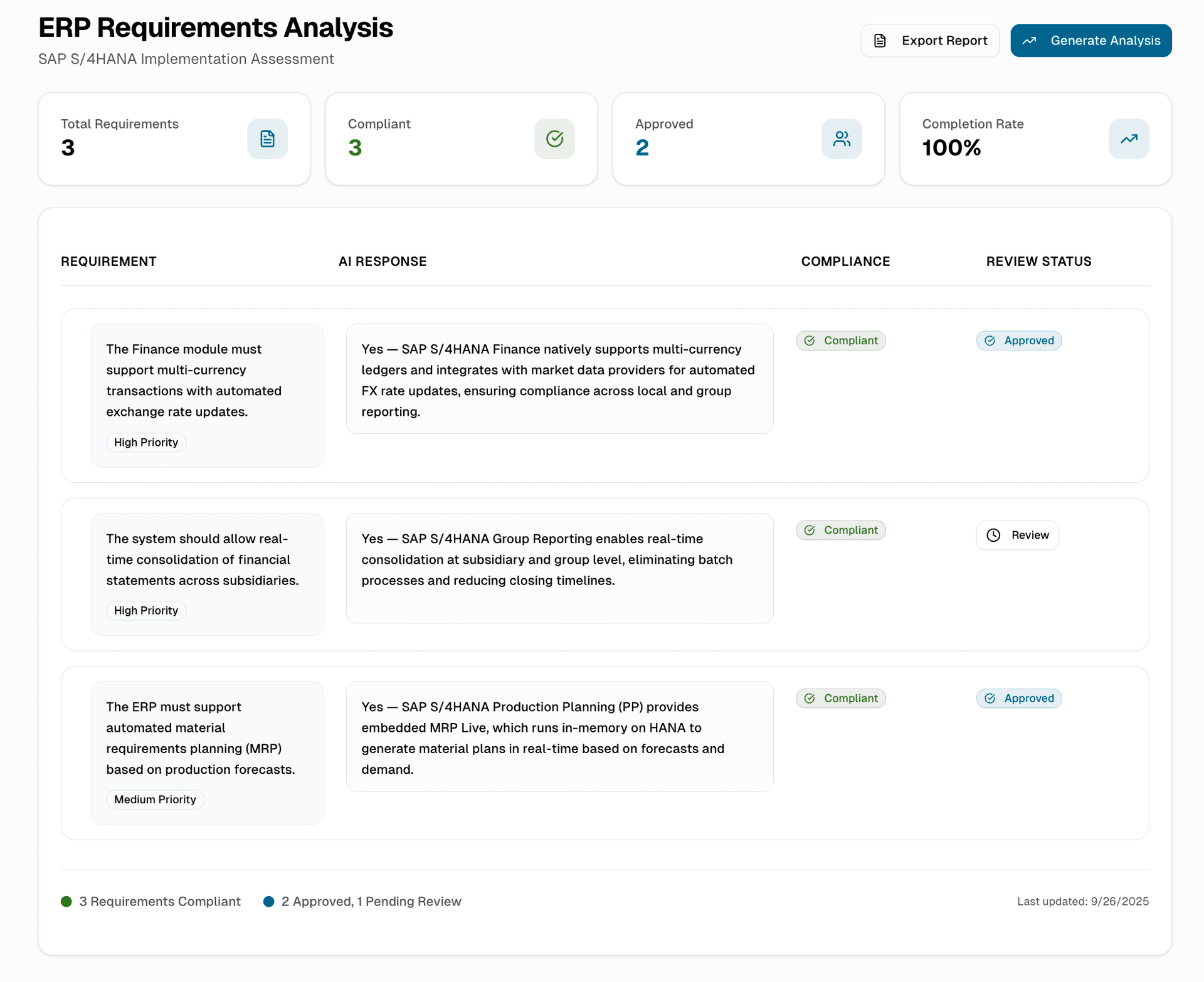Click the Completion Rate 100% value
This screenshot has width=1204, height=982.
pyautogui.click(x=951, y=148)
